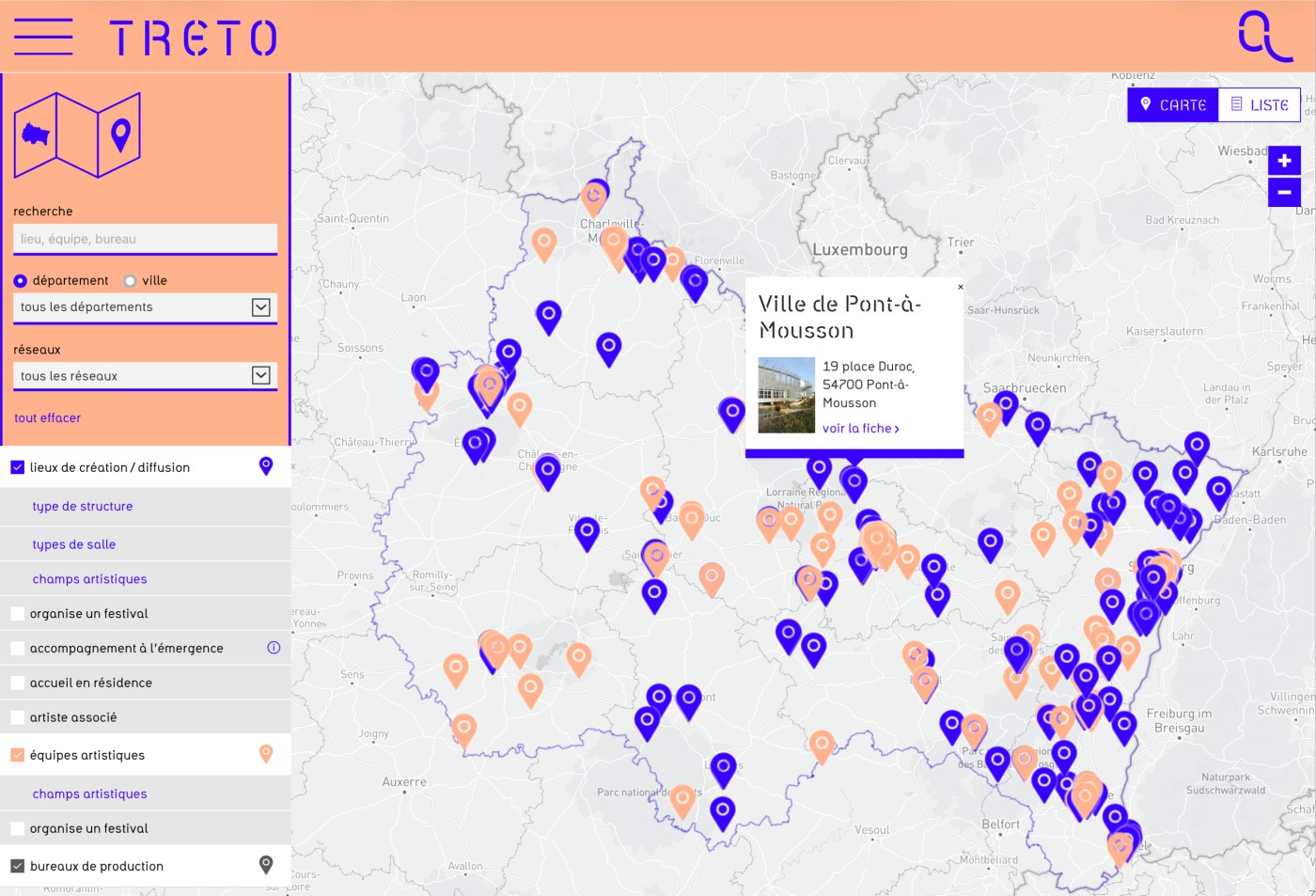This screenshot has height=896, width=1316.
Task: Zoom in on the map with the plus button
Action: [x=1284, y=160]
